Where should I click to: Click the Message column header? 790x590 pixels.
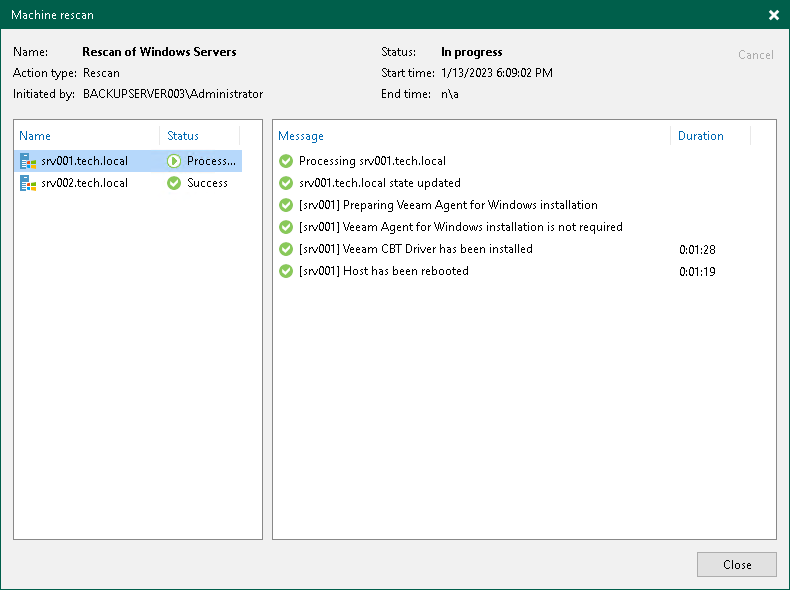[301, 136]
